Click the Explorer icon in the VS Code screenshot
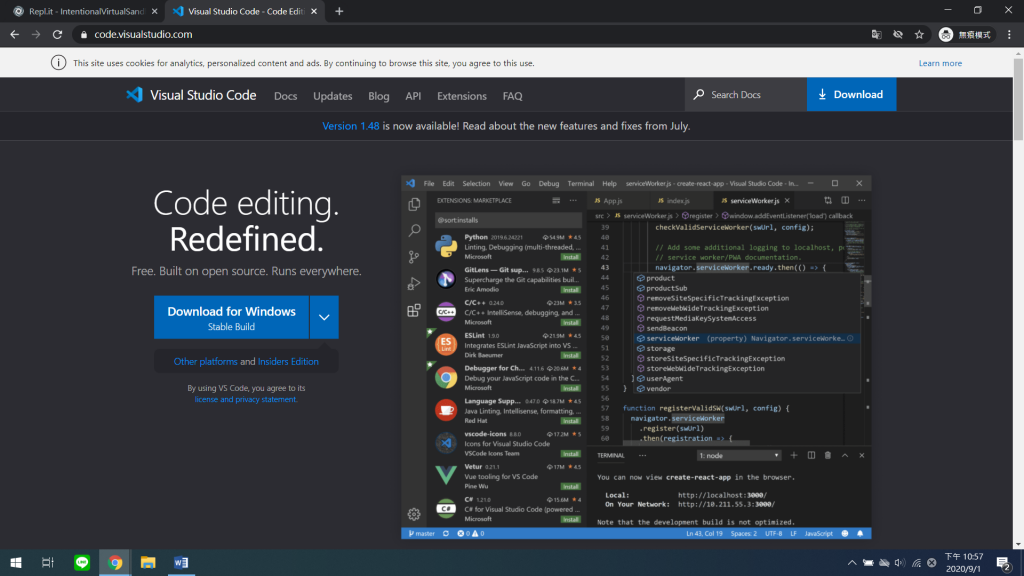This screenshot has width=1024, height=576. 414,204
